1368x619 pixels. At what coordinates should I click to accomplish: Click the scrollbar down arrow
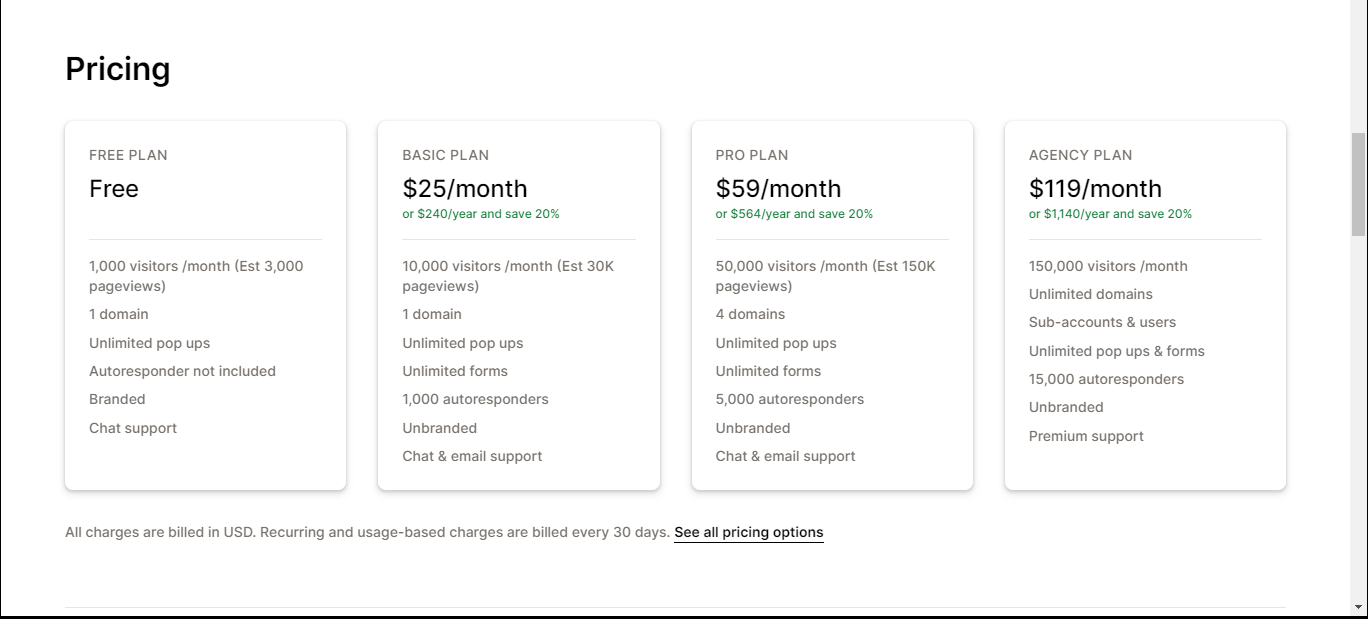point(1359,607)
